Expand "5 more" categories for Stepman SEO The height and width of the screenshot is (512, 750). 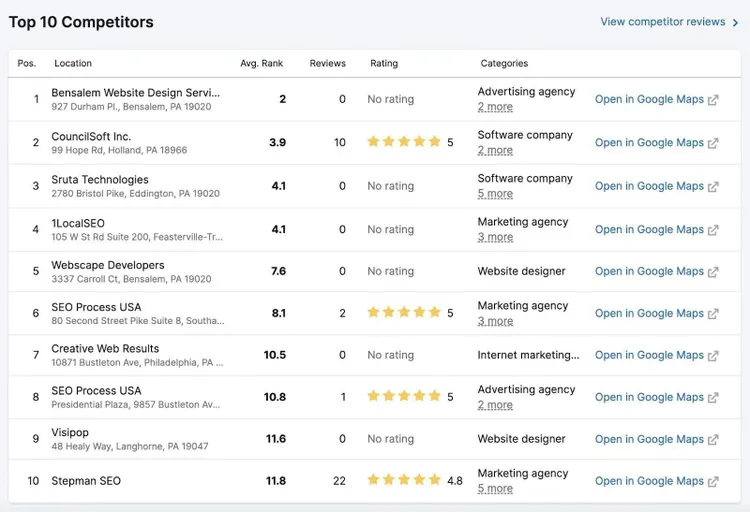pos(495,489)
